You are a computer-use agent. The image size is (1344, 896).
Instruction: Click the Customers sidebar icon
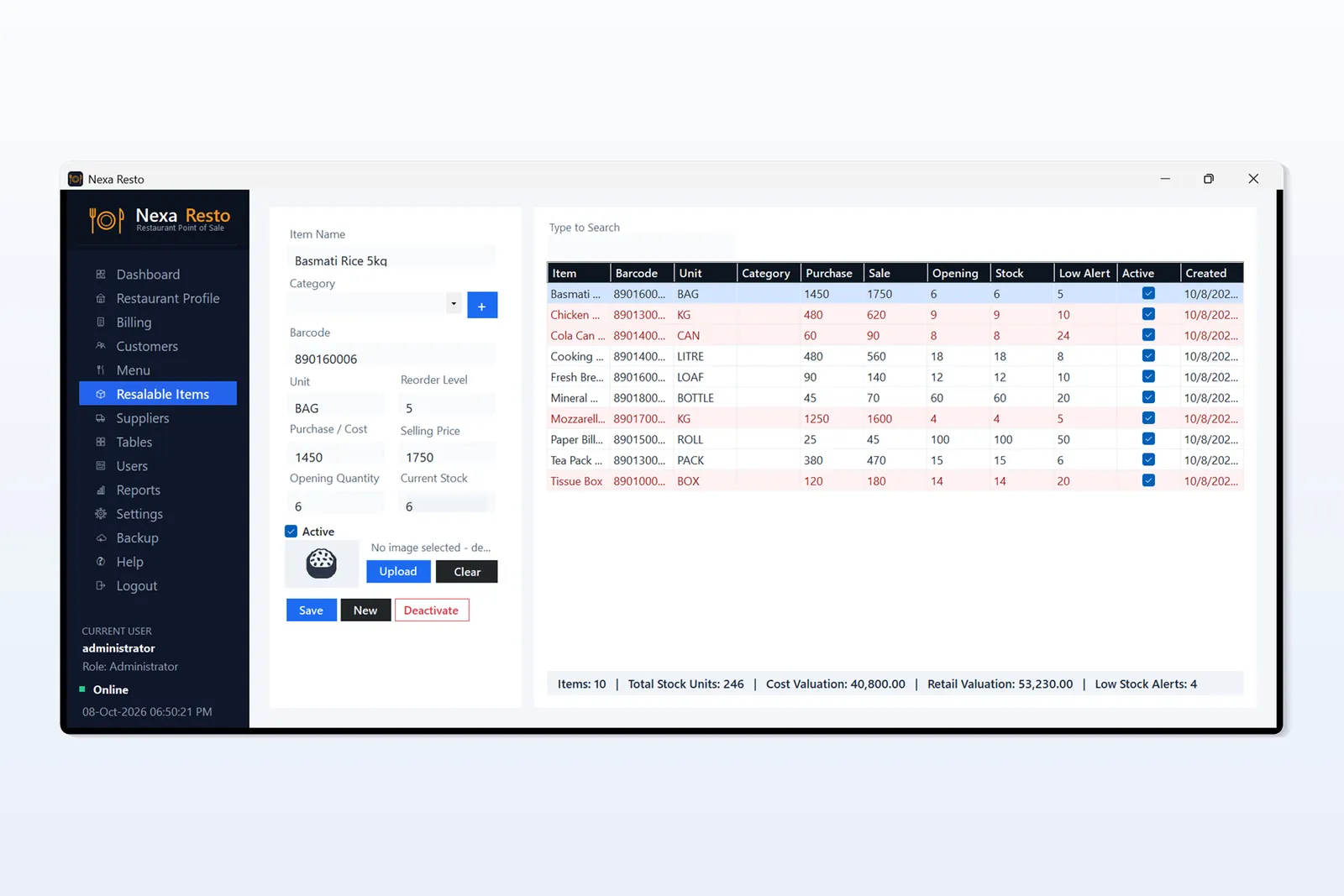101,346
